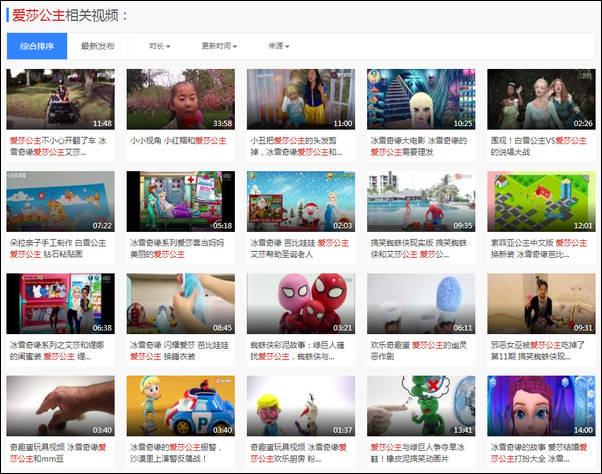Screen dimensions: 602x474
Task: Open the 09:35 Spider-Man pool video
Action: point(421,201)
